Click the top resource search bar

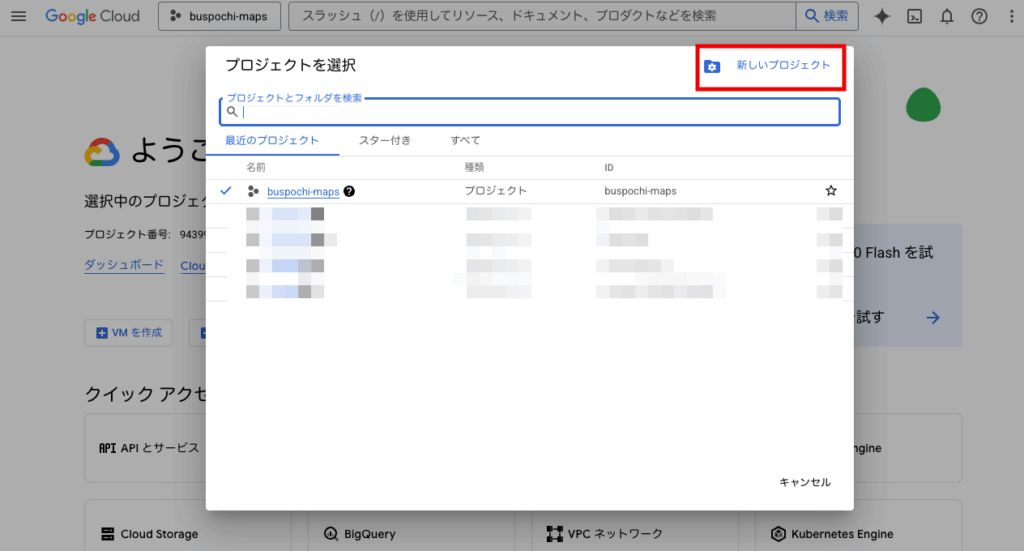(540, 16)
